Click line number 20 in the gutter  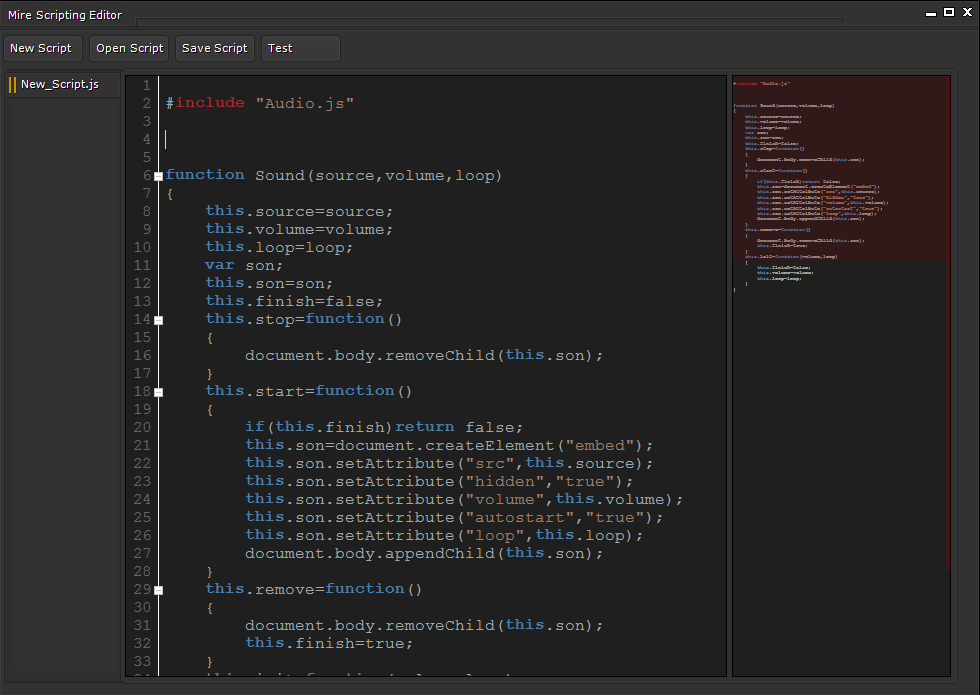tap(142, 428)
